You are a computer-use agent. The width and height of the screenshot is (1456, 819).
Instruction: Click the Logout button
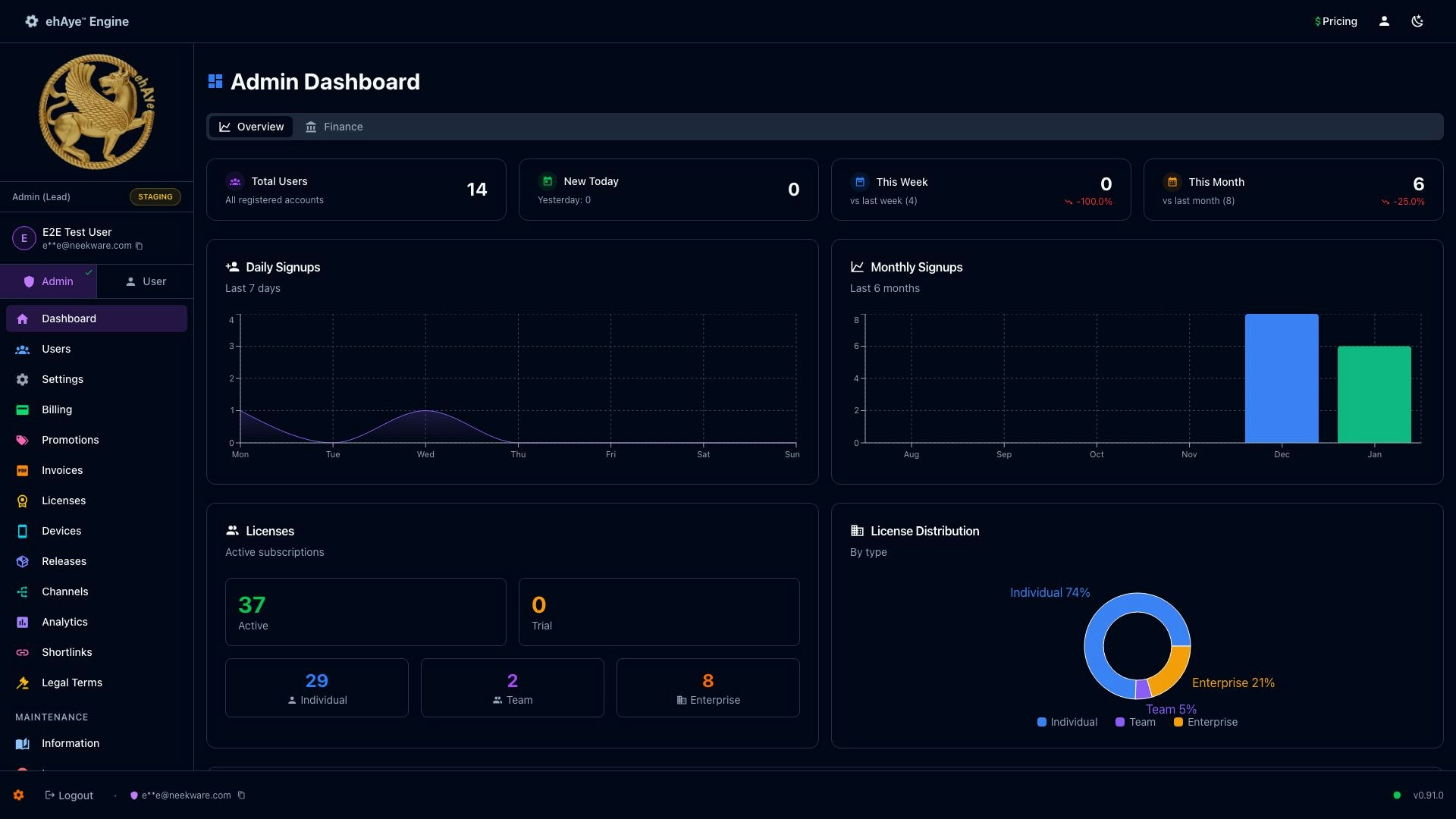(x=69, y=795)
